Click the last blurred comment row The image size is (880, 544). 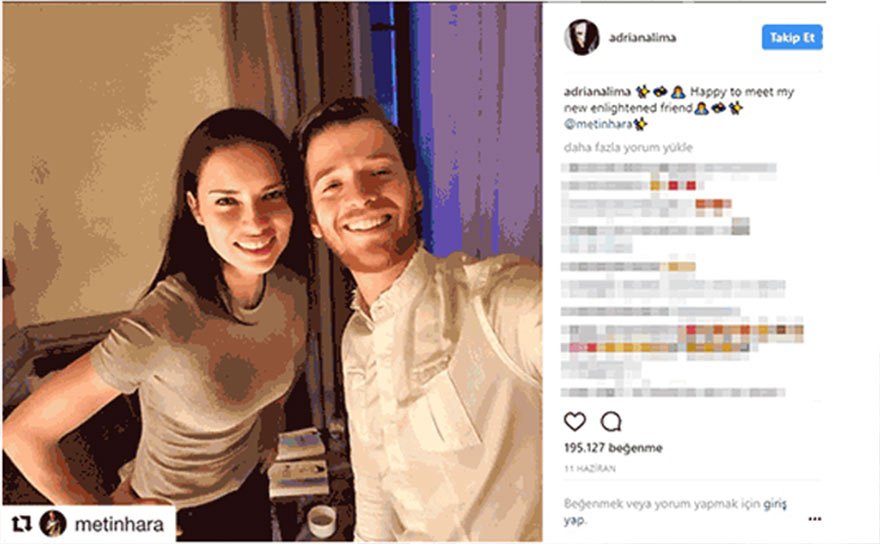click(673, 392)
